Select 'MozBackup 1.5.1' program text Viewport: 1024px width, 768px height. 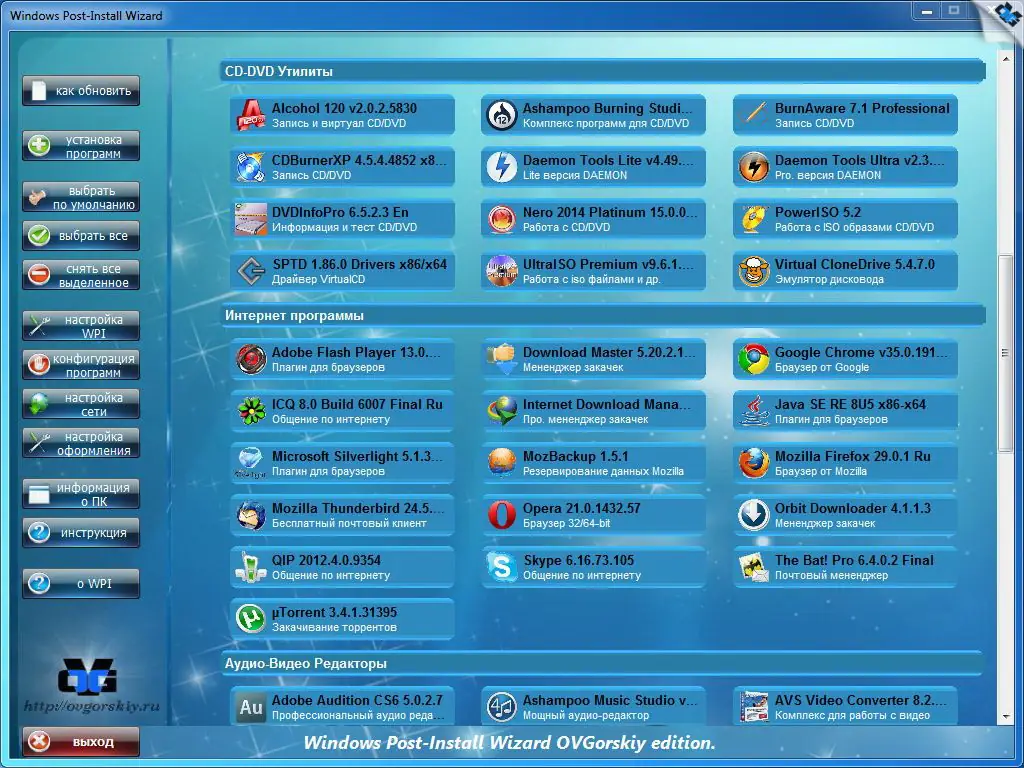(575, 456)
